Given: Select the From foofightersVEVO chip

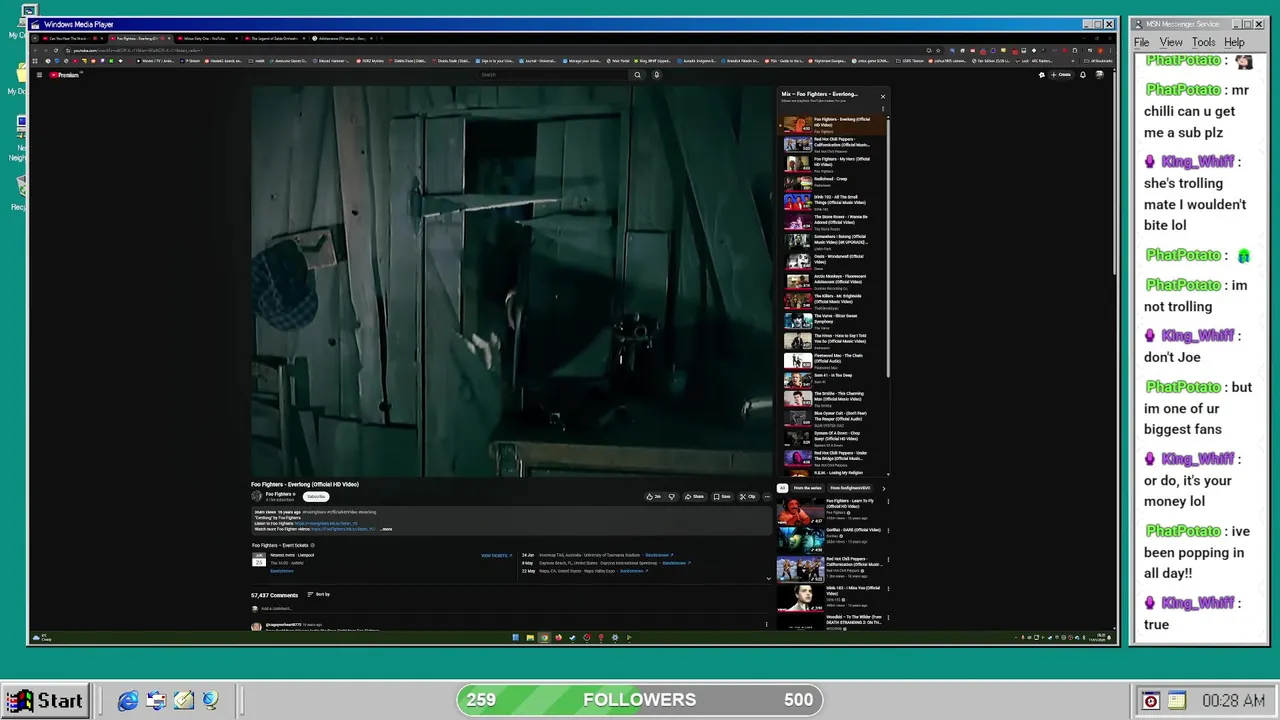Looking at the screenshot, I should [851, 488].
